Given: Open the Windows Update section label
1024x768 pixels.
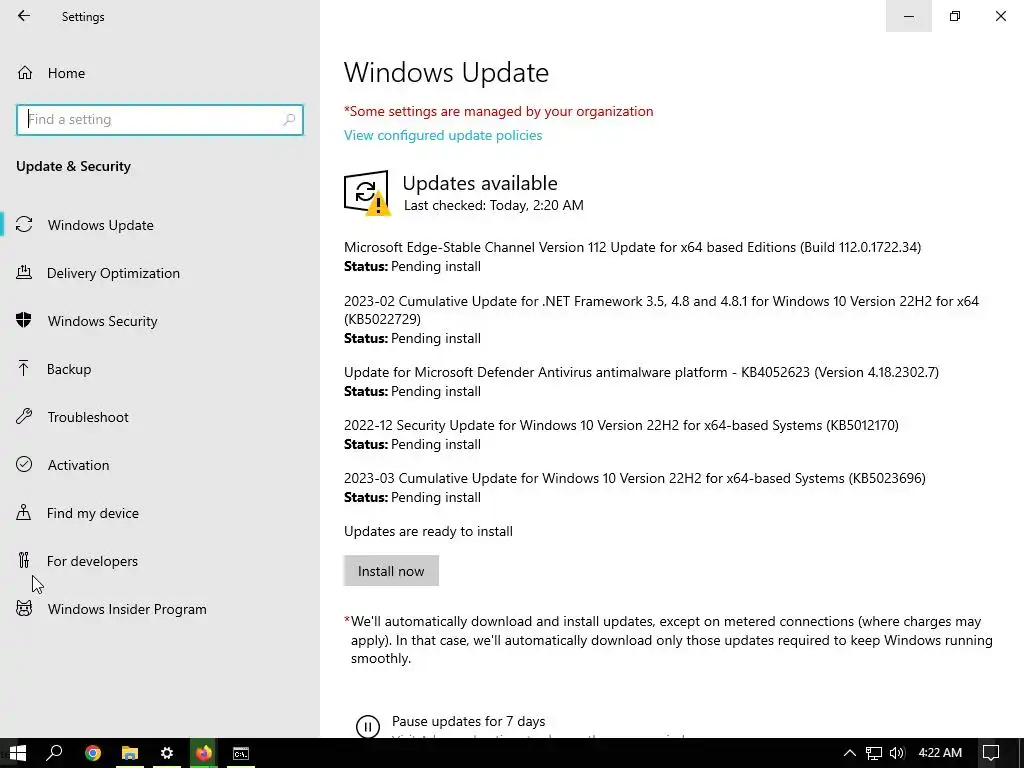Looking at the screenshot, I should (101, 225).
